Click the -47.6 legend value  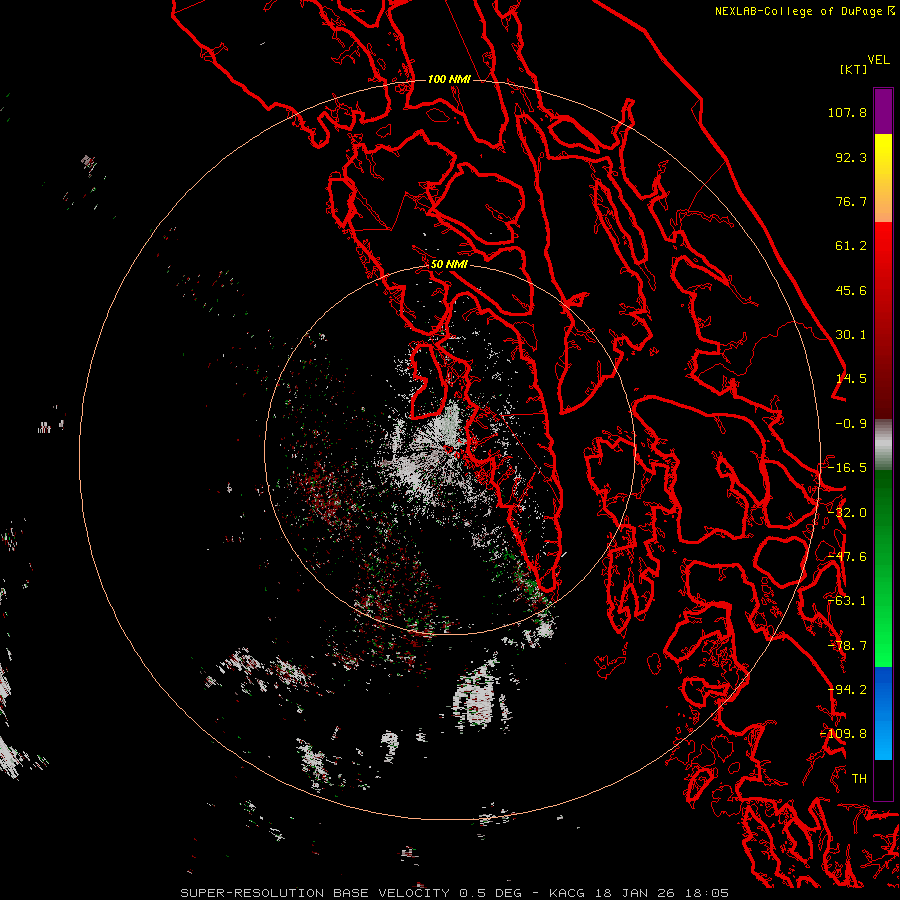coord(847,557)
